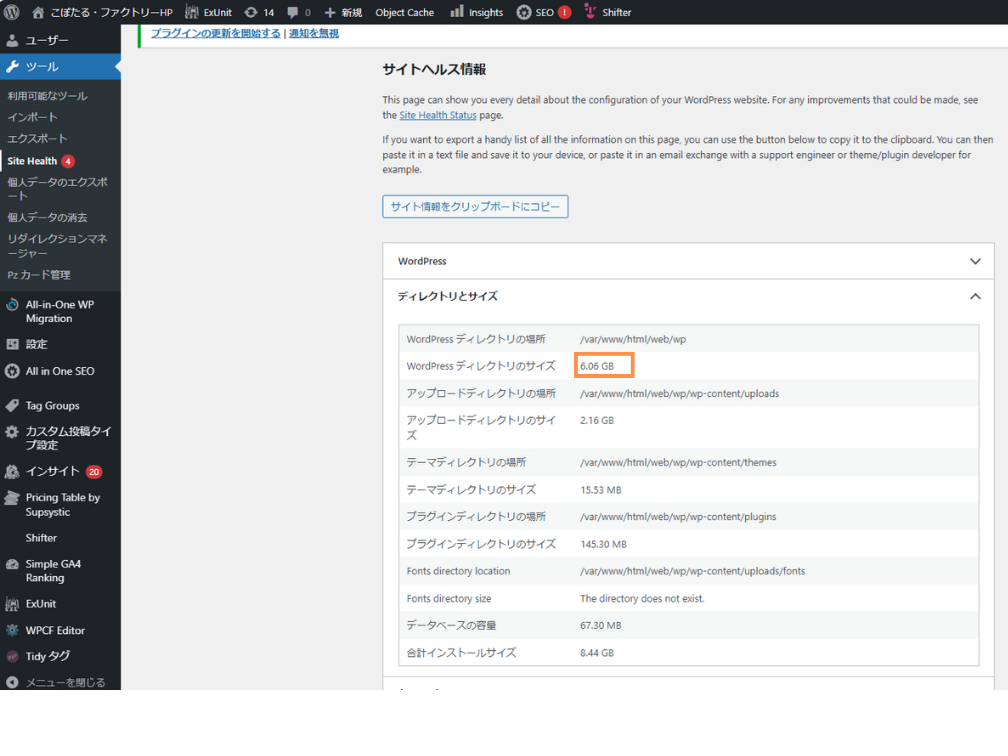Select 個人データのエクスポート submenu item
This screenshot has width=1008, height=756.
(57, 189)
